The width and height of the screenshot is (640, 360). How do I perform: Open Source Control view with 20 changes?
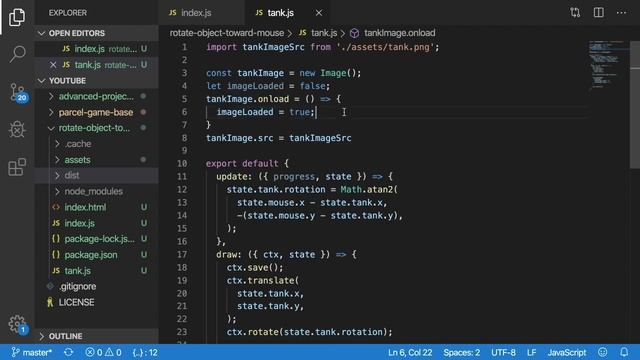18,92
